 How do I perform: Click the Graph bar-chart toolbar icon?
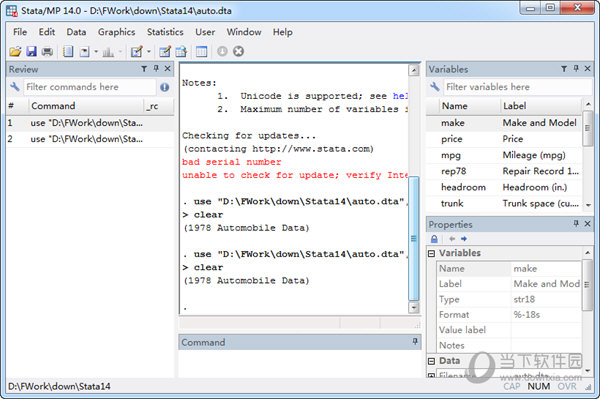[x=108, y=51]
